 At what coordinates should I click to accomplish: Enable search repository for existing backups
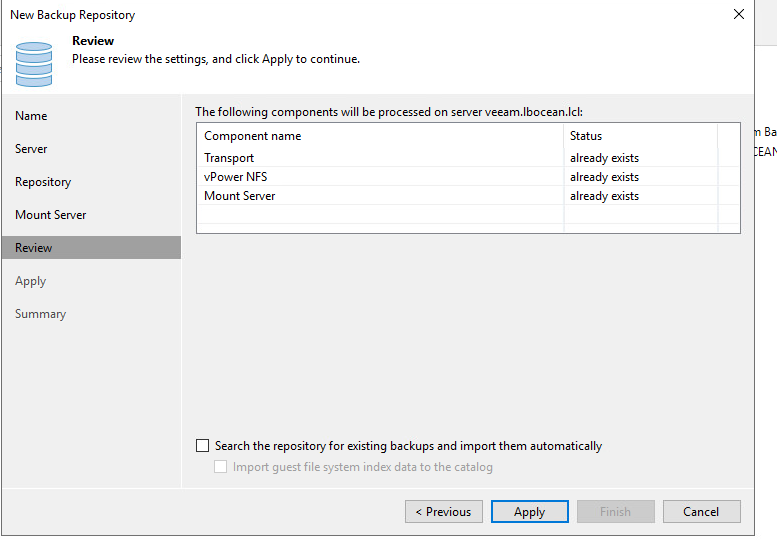[x=204, y=446]
